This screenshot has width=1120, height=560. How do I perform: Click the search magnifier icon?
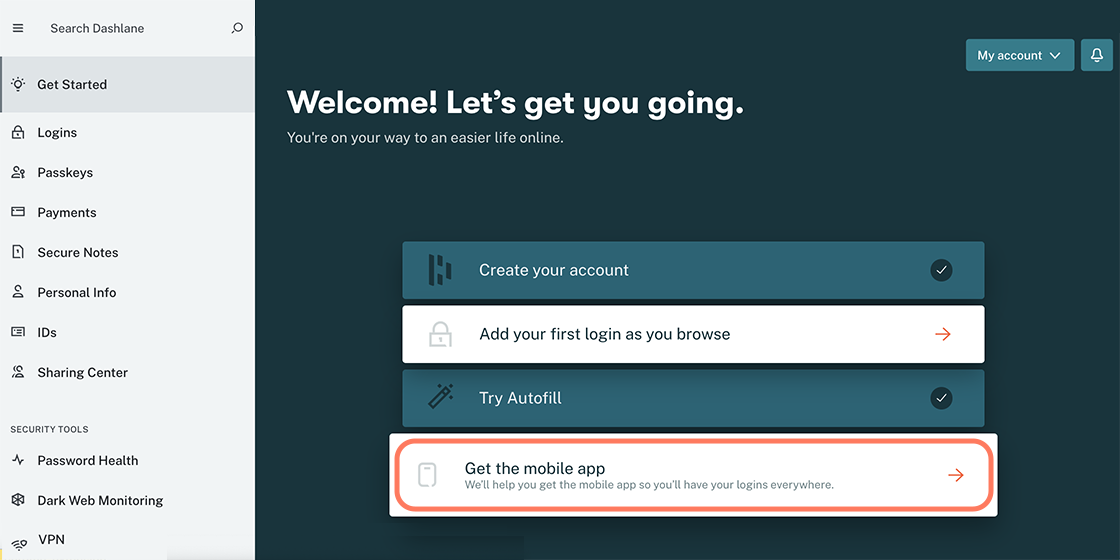click(x=237, y=29)
